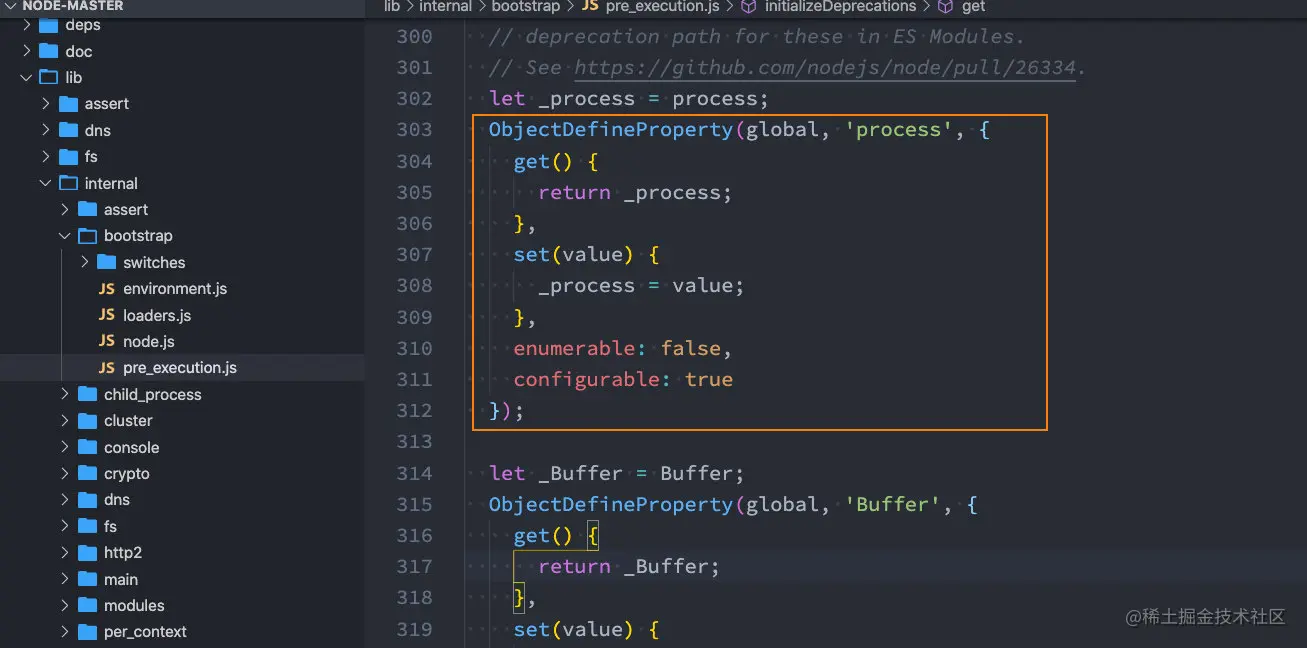This screenshot has height=648, width=1307.
Task: Click 'let _Buffer = Buffer;' on line 314
Action: point(616,473)
